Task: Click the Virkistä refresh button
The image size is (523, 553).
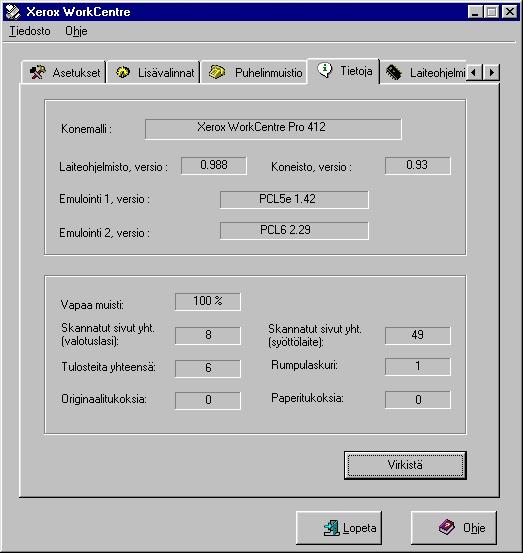Action: [x=405, y=465]
